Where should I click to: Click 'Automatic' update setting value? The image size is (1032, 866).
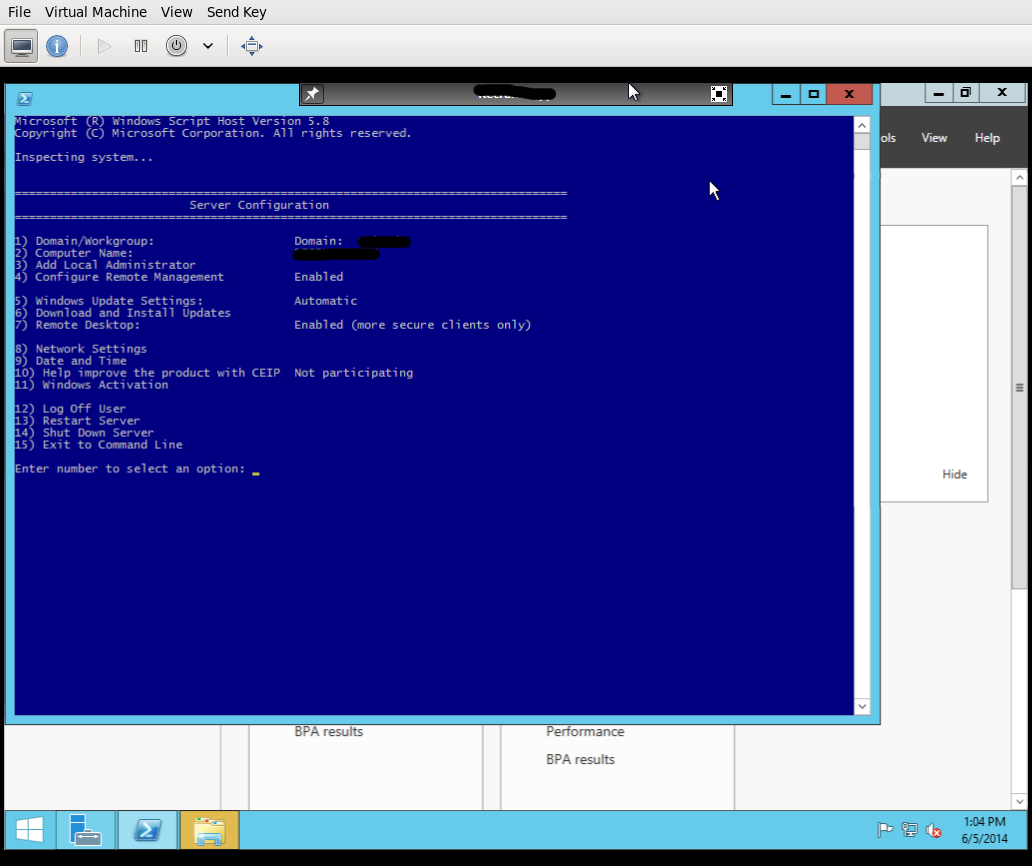[325, 301]
